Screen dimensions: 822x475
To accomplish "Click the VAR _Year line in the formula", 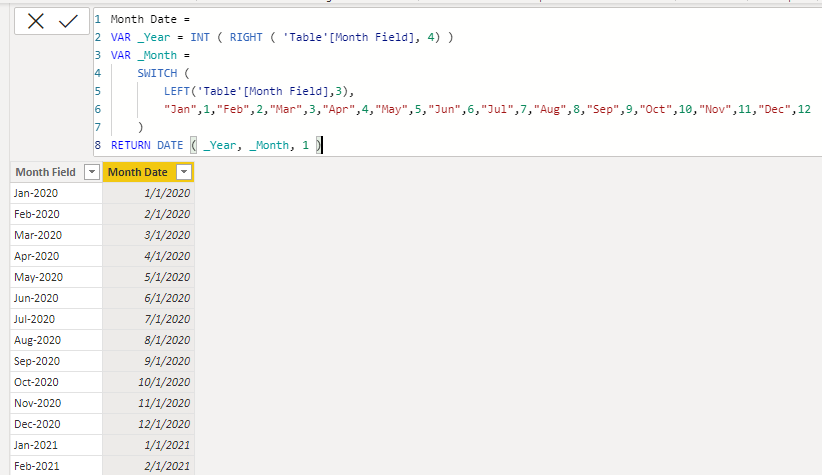I will (x=282, y=37).
